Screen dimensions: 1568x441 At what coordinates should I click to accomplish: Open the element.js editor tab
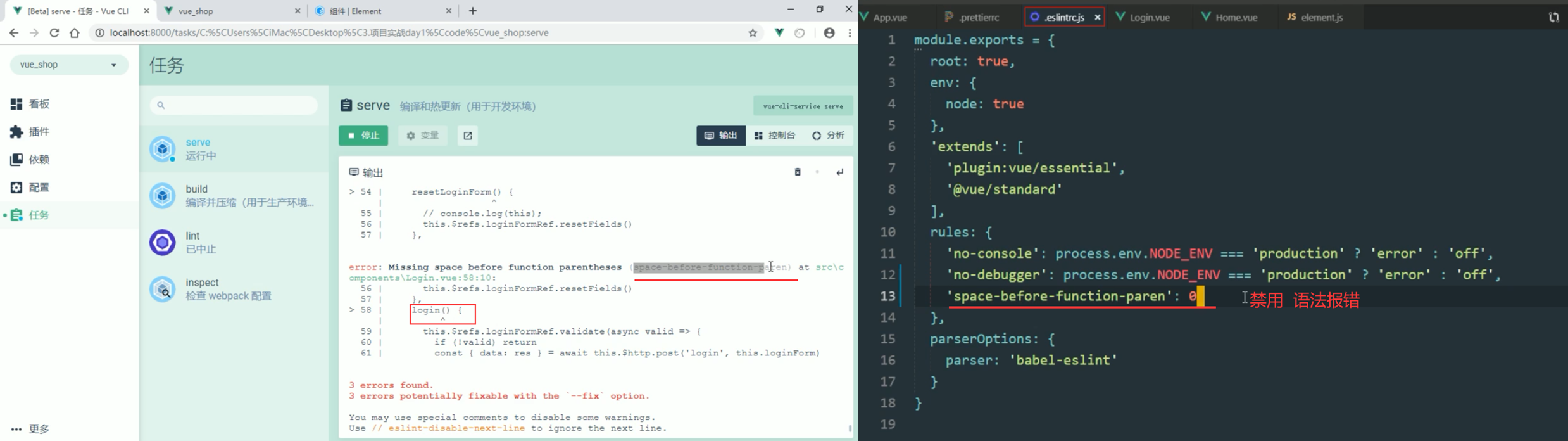(1322, 18)
